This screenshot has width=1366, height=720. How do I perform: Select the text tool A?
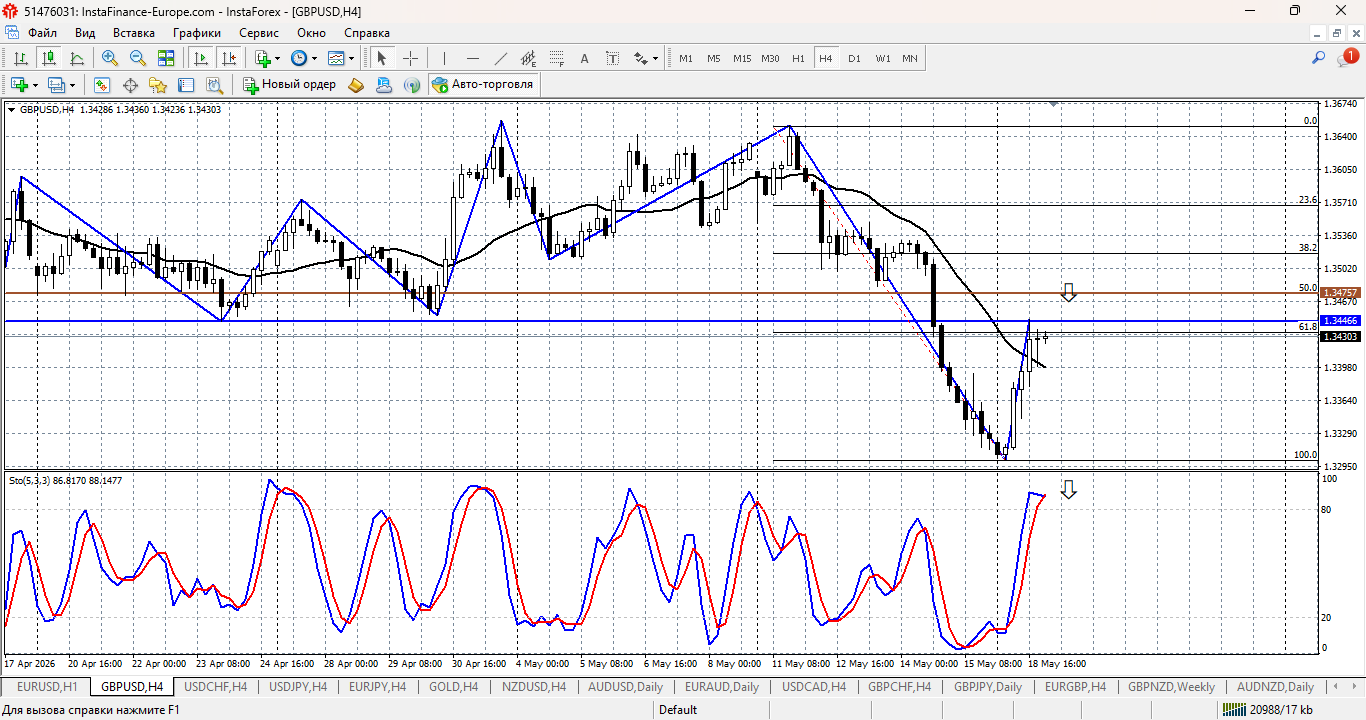point(585,58)
